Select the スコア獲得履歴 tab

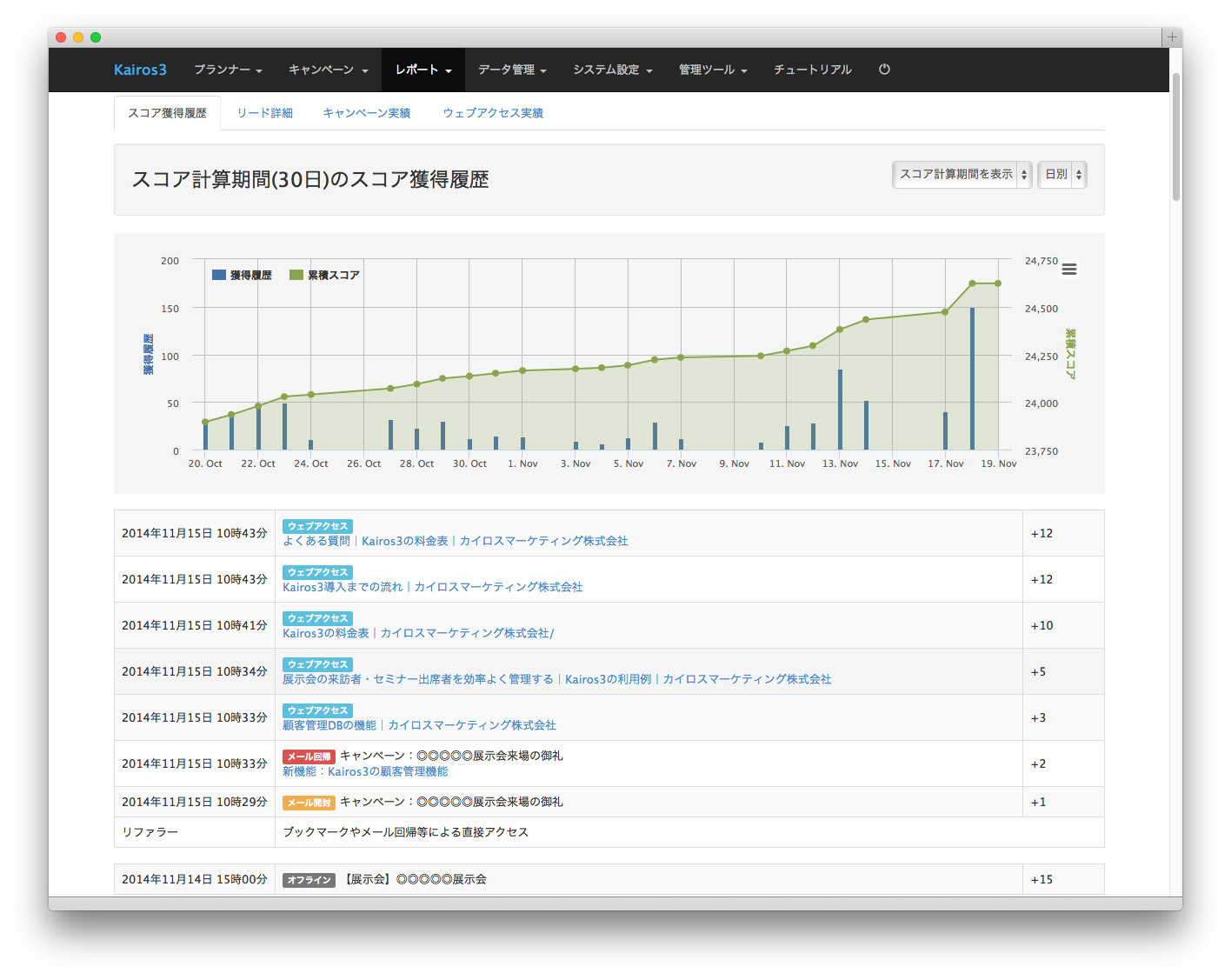[167, 113]
